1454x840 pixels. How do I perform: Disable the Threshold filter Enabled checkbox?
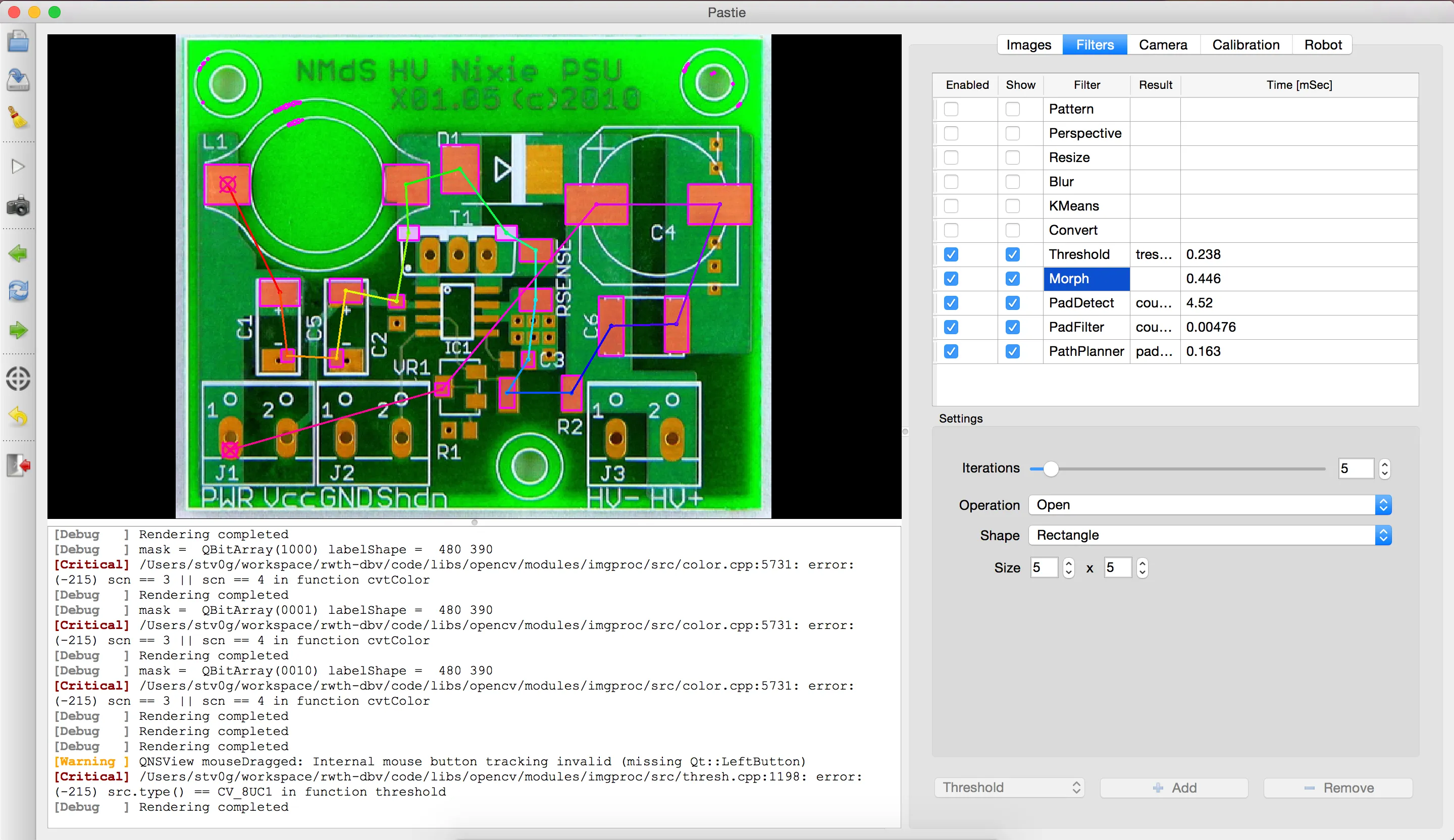tap(951, 254)
